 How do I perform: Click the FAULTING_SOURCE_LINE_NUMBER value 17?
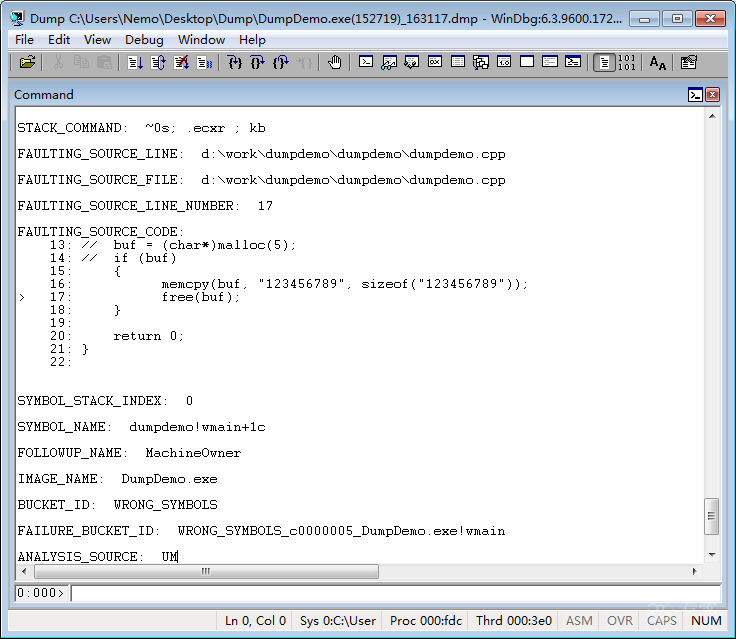265,206
